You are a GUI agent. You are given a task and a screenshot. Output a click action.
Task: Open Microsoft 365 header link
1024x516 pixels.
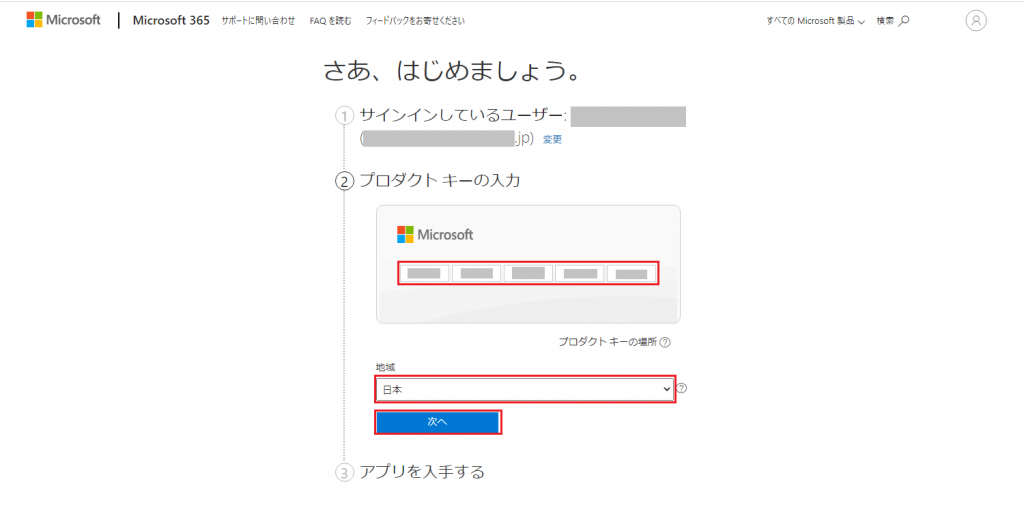pos(171,20)
